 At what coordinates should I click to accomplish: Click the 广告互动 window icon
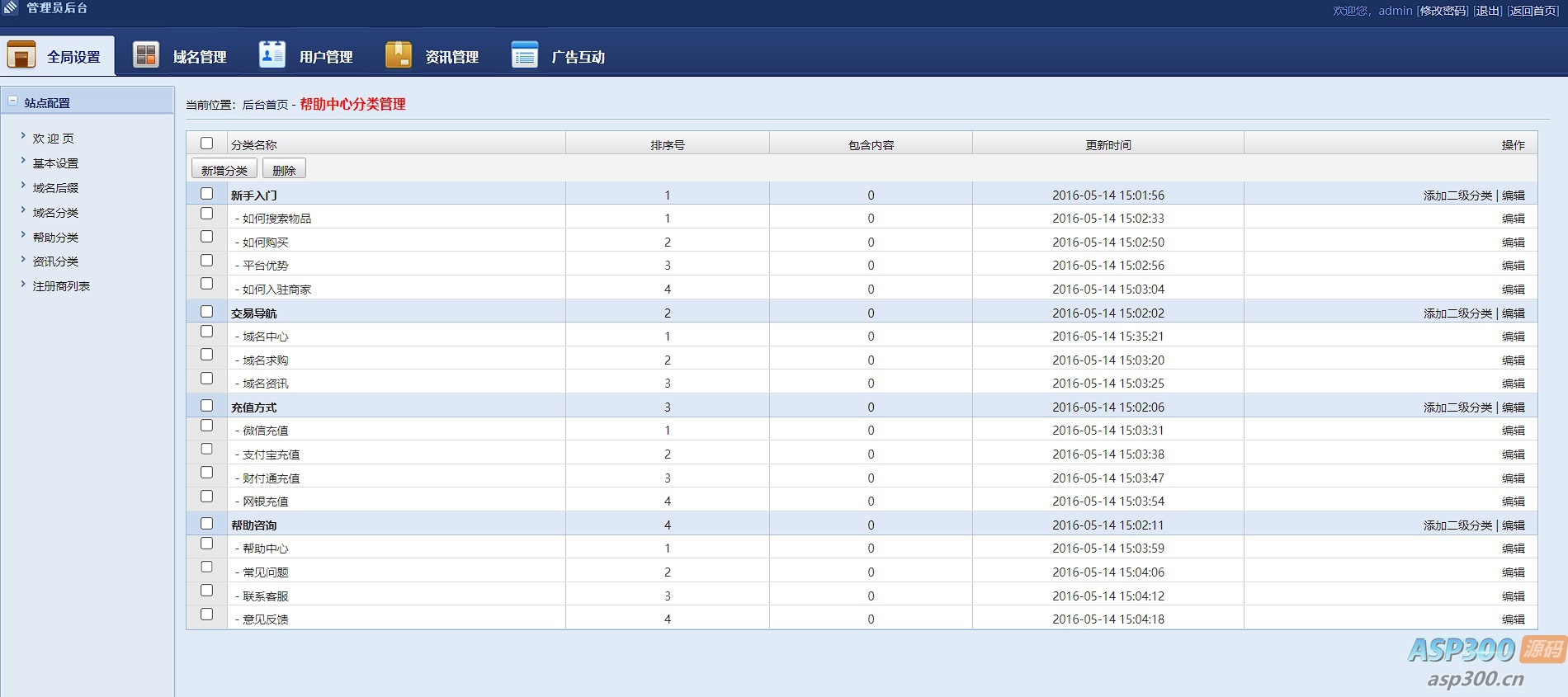click(525, 54)
